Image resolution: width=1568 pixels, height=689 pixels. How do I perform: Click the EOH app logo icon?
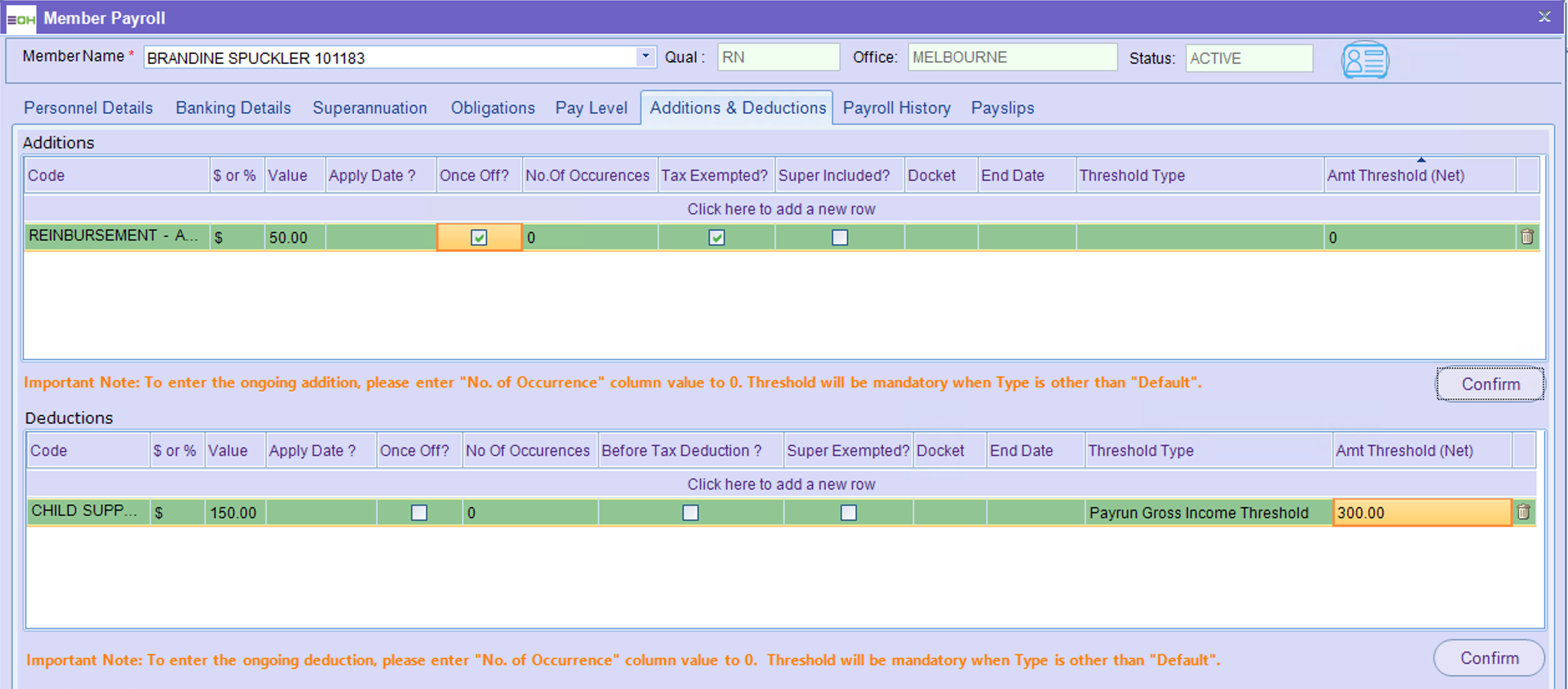pyautogui.click(x=21, y=18)
